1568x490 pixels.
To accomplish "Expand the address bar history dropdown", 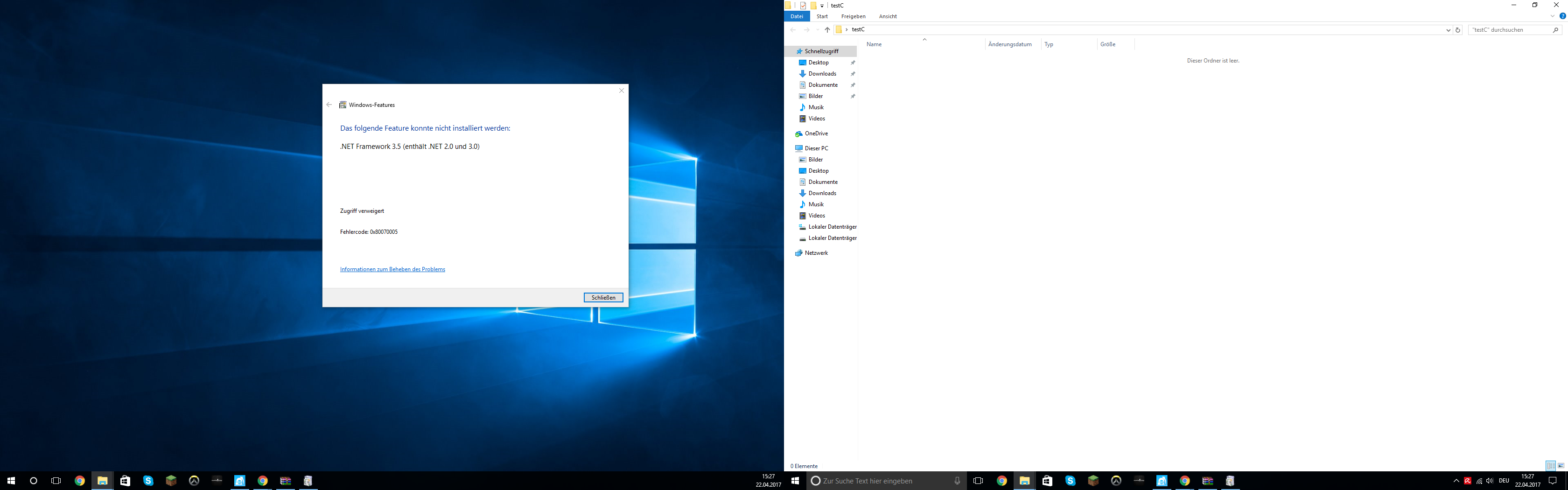I will [x=1448, y=30].
